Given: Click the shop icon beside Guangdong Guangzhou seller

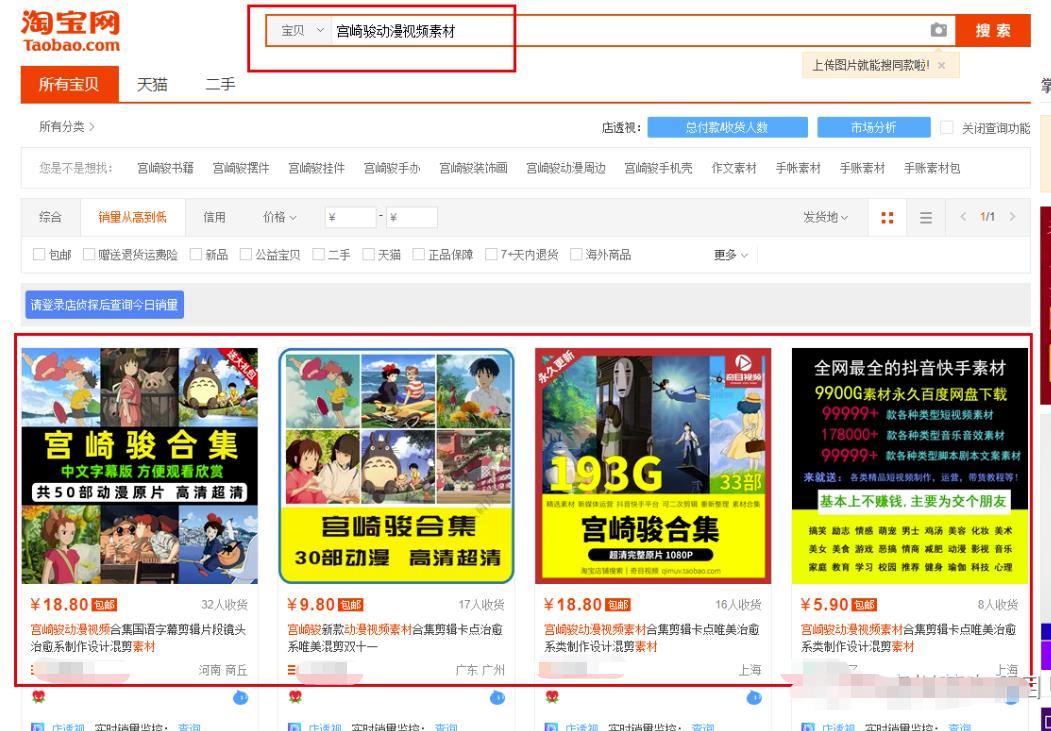Looking at the screenshot, I should [292, 669].
